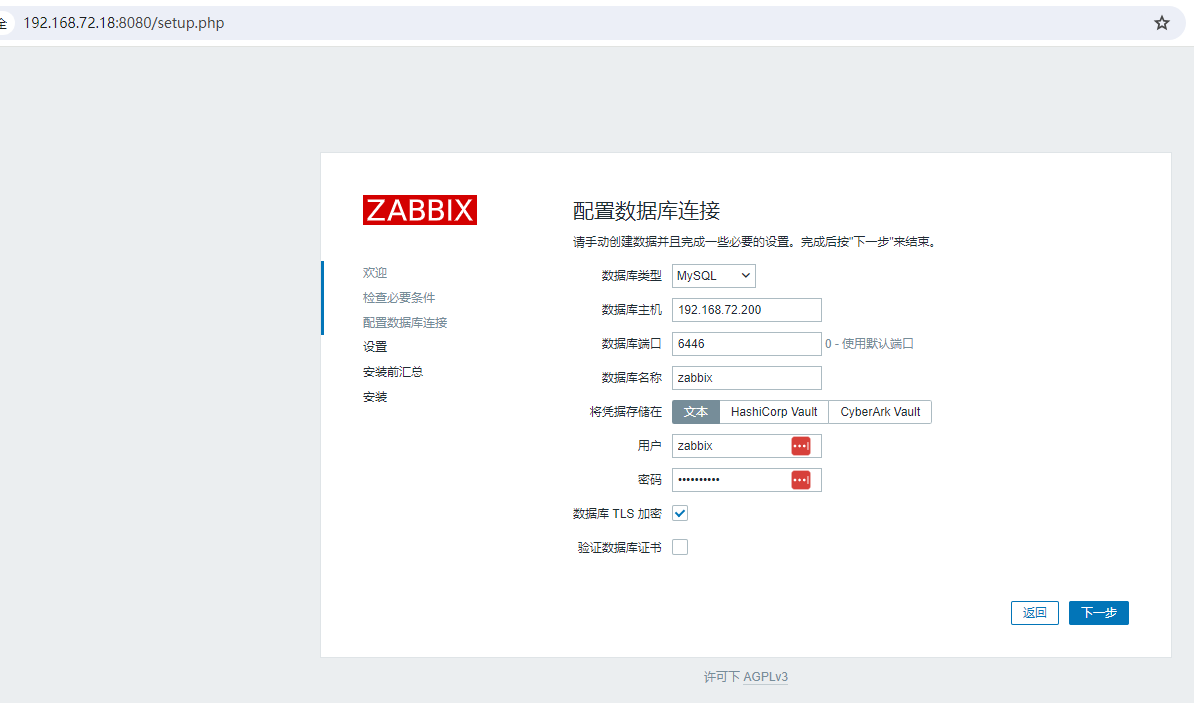Switch credentials storage to 文本
This screenshot has height=703, width=1194.
click(x=696, y=411)
